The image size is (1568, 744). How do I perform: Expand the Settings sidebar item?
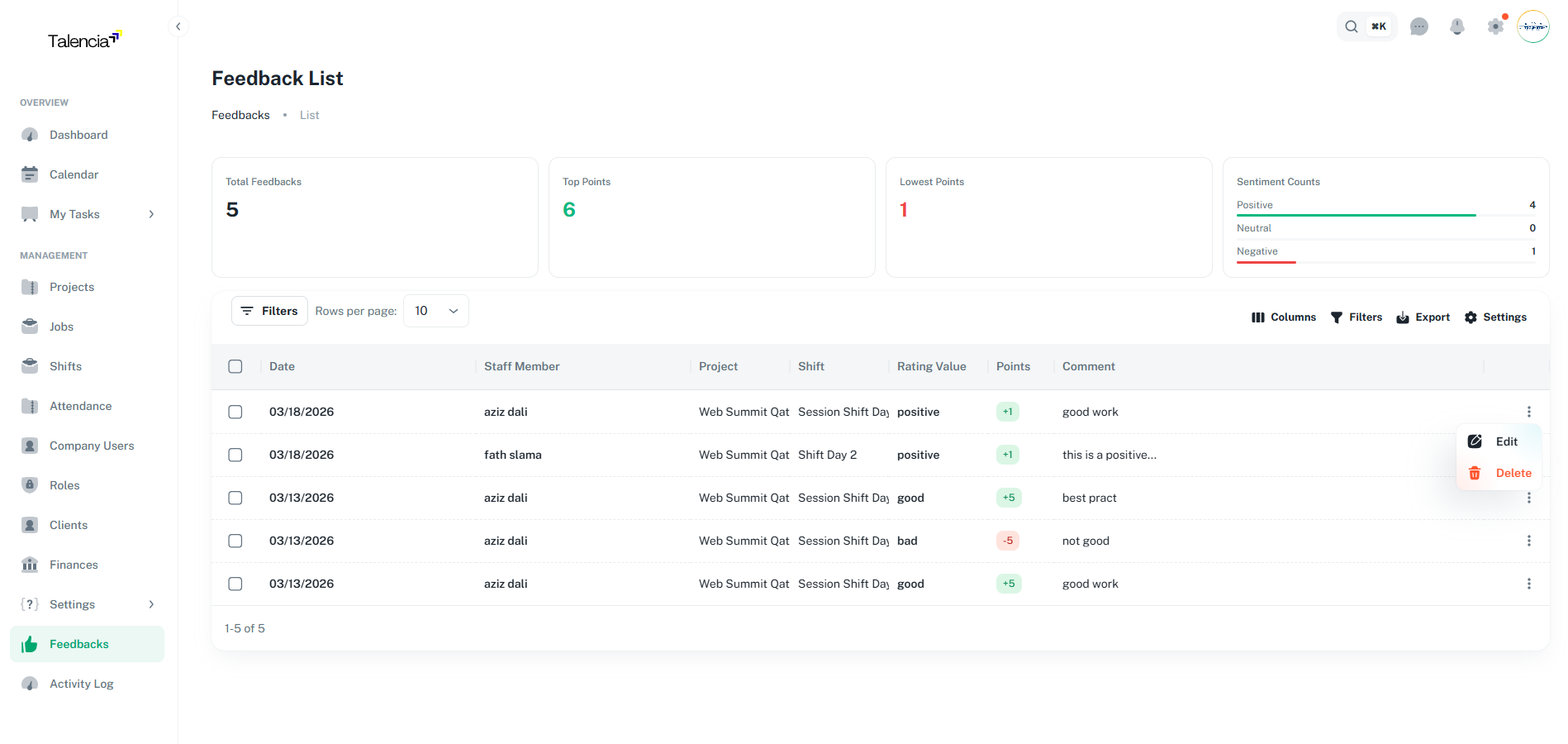point(151,603)
